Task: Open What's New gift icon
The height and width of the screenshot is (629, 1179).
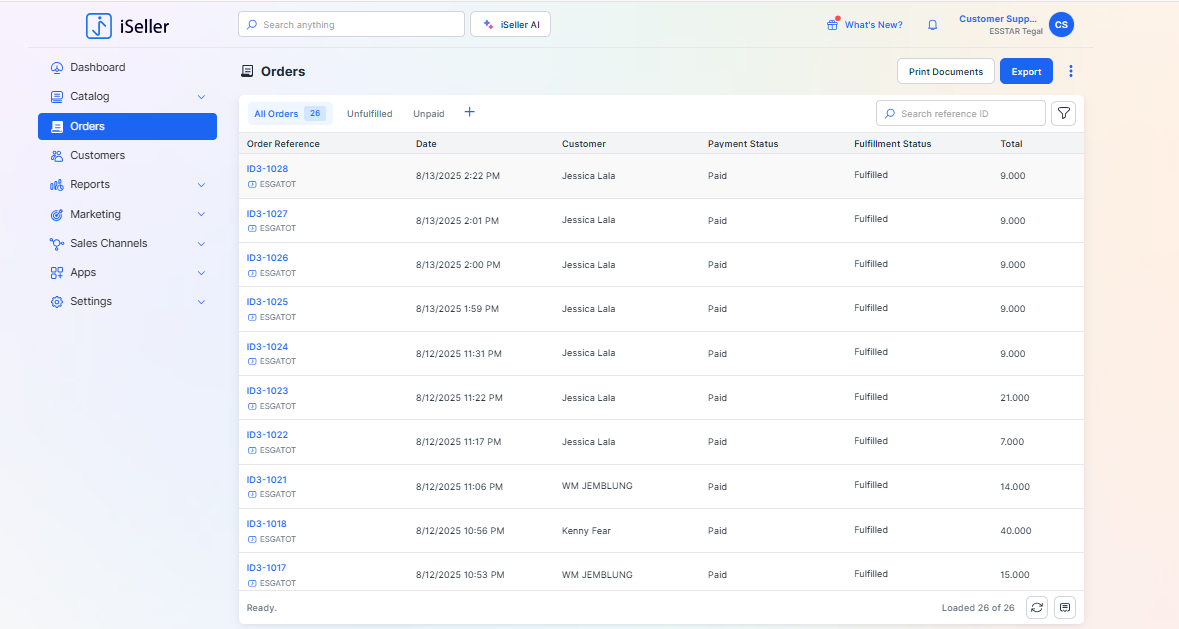Action: tap(832, 25)
